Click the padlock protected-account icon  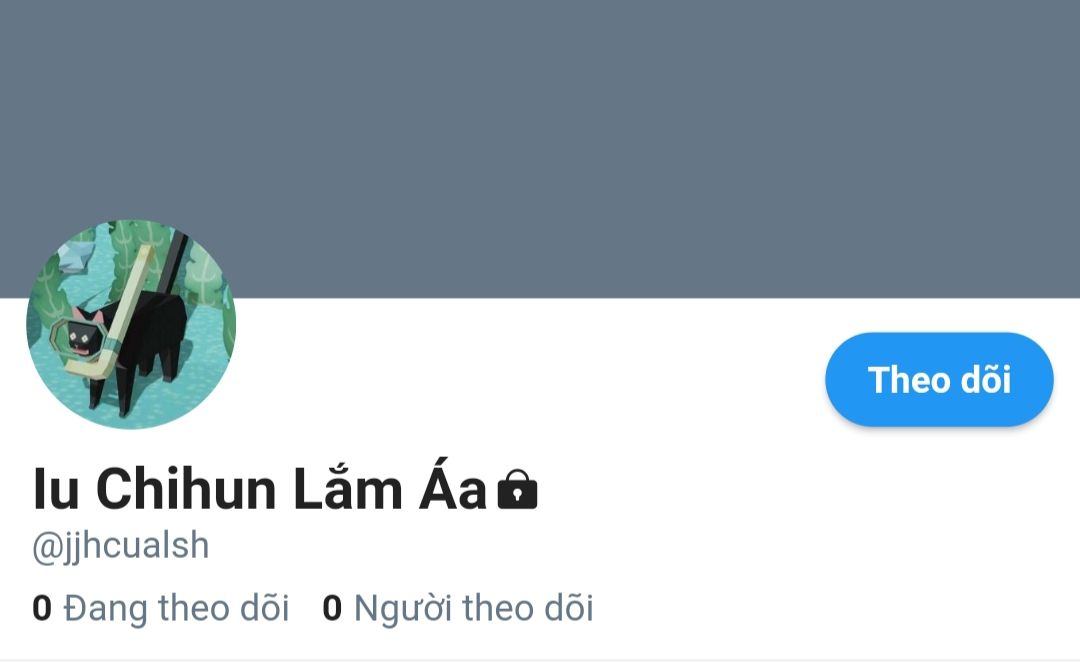click(x=517, y=489)
